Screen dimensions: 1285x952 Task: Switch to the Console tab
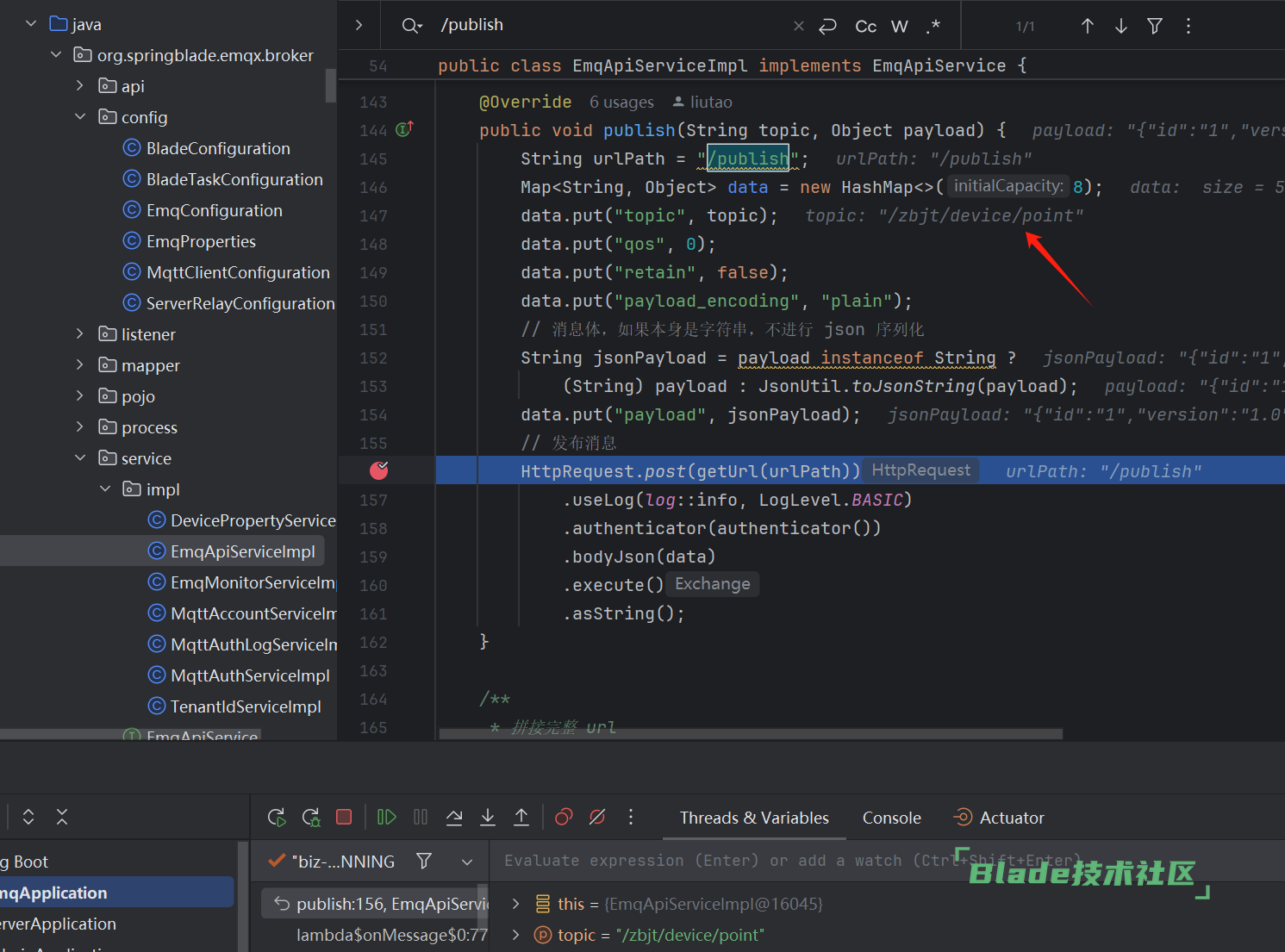click(892, 818)
